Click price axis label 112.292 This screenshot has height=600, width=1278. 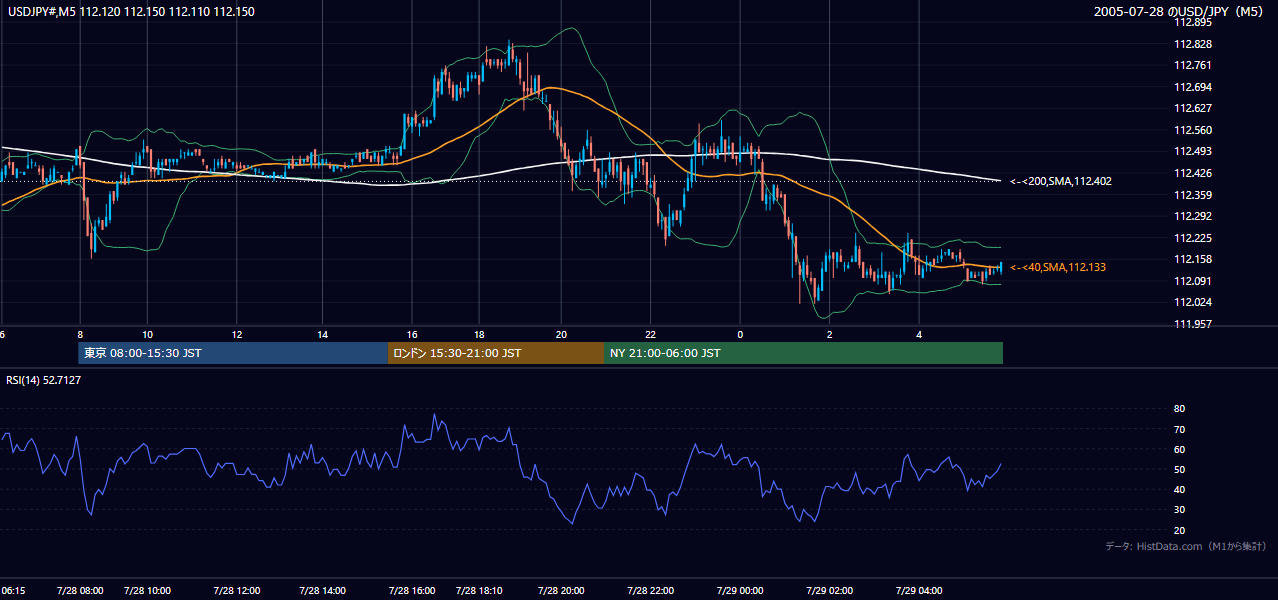1192,216
